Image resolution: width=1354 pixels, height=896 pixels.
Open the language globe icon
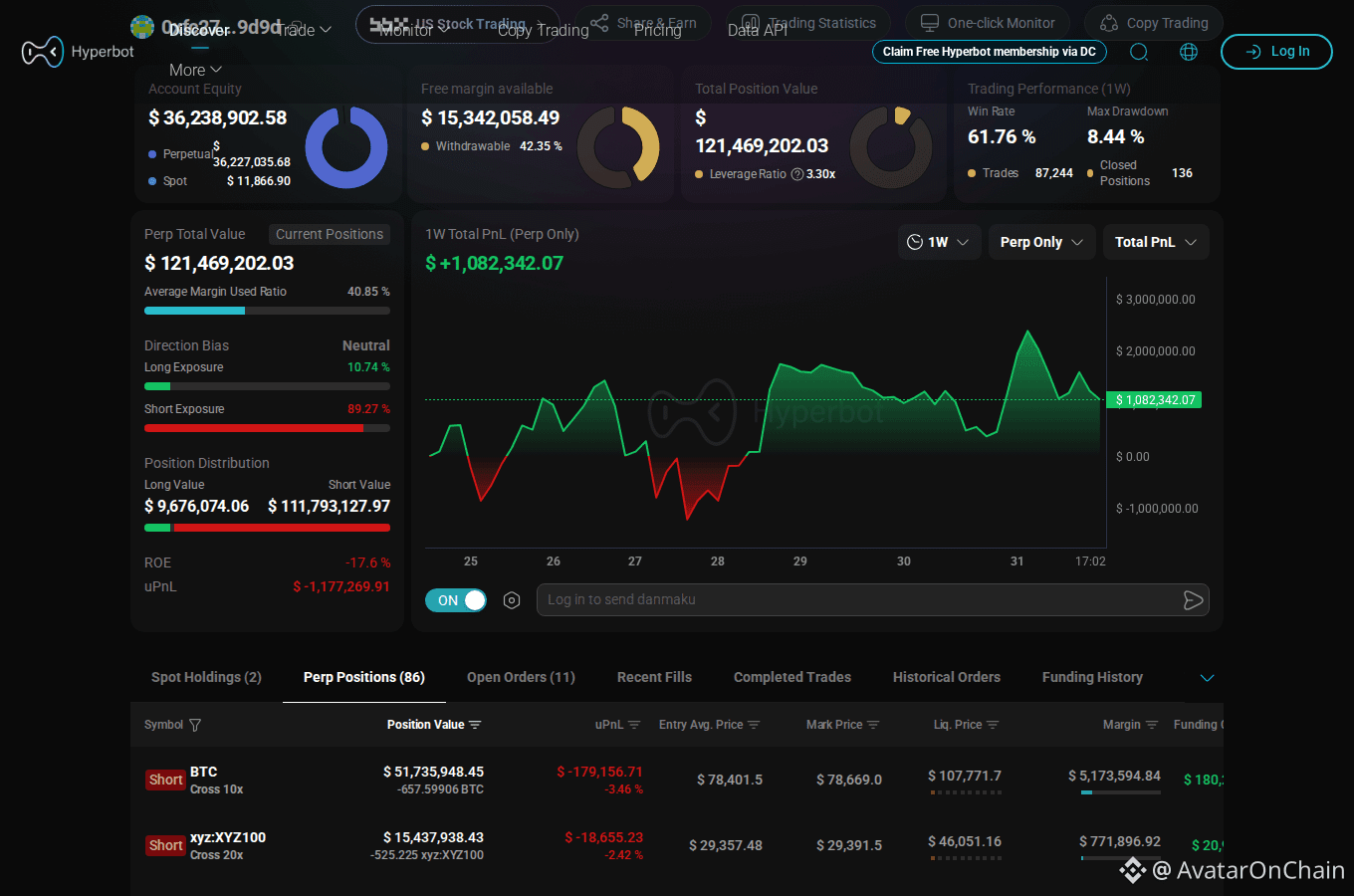click(1189, 52)
